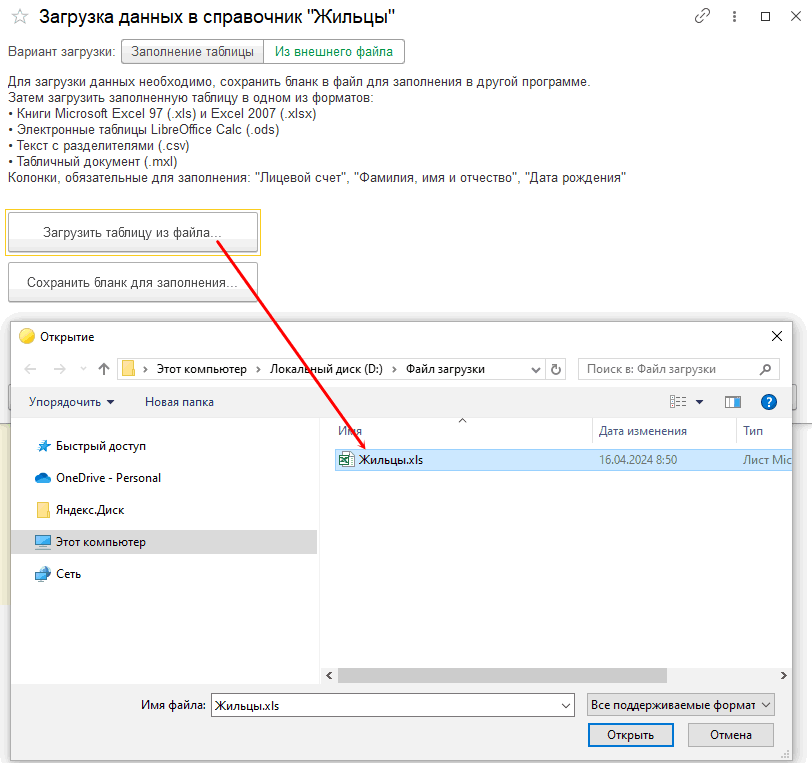Select 'Этот компьютер' in navigation pane
This screenshot has width=812, height=763.
[x=164, y=542]
